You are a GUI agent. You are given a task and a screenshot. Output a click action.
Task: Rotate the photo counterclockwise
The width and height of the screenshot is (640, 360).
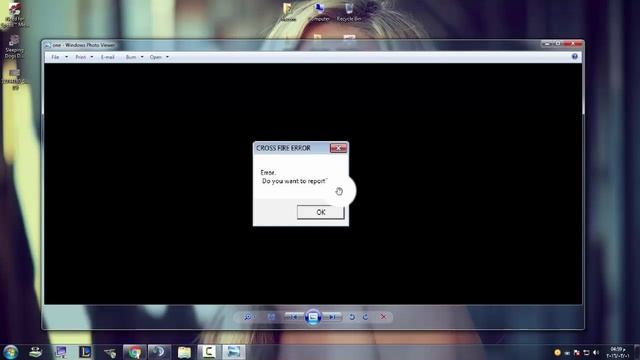[x=351, y=317]
